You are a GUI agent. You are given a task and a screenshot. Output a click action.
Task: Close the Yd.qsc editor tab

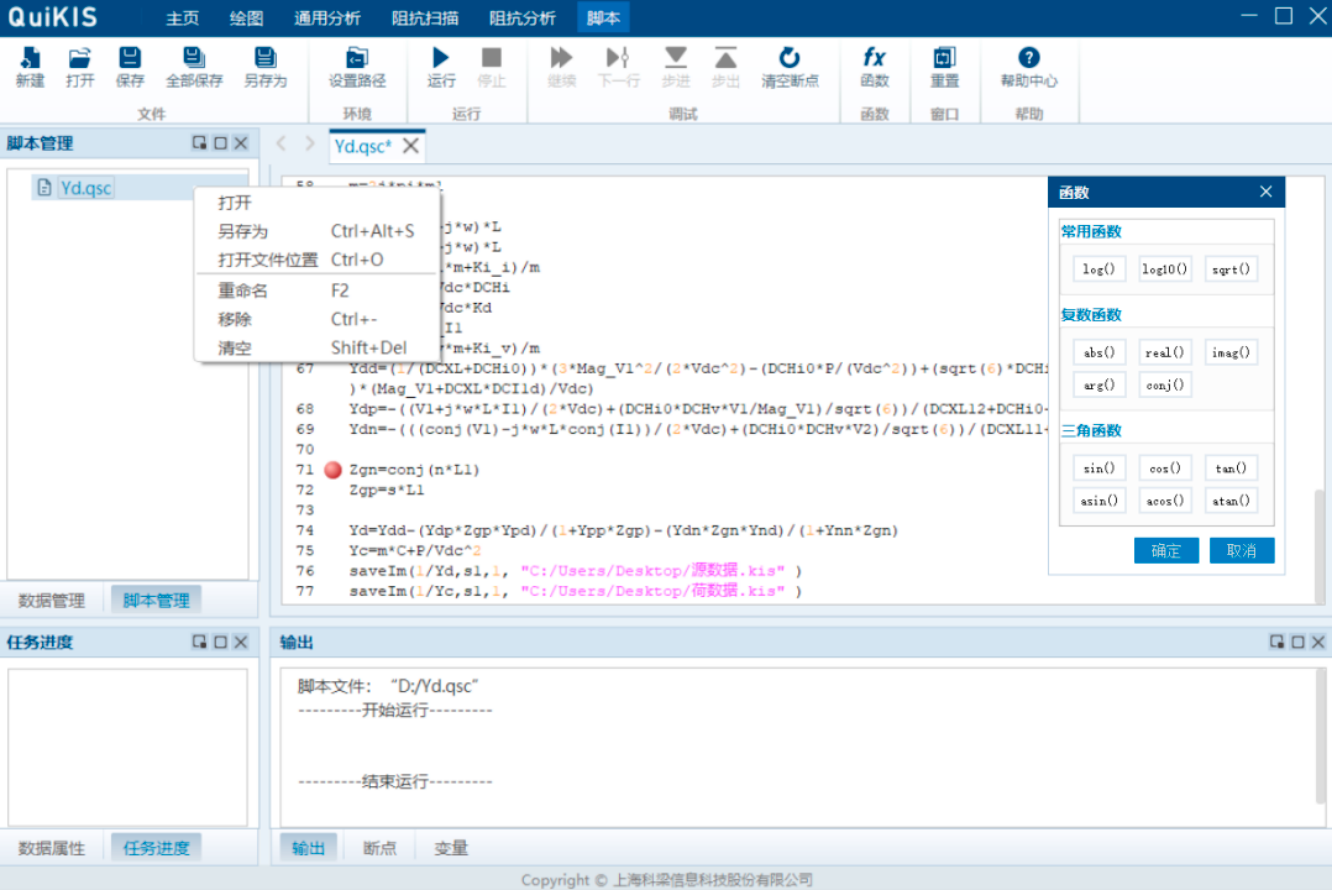point(410,146)
